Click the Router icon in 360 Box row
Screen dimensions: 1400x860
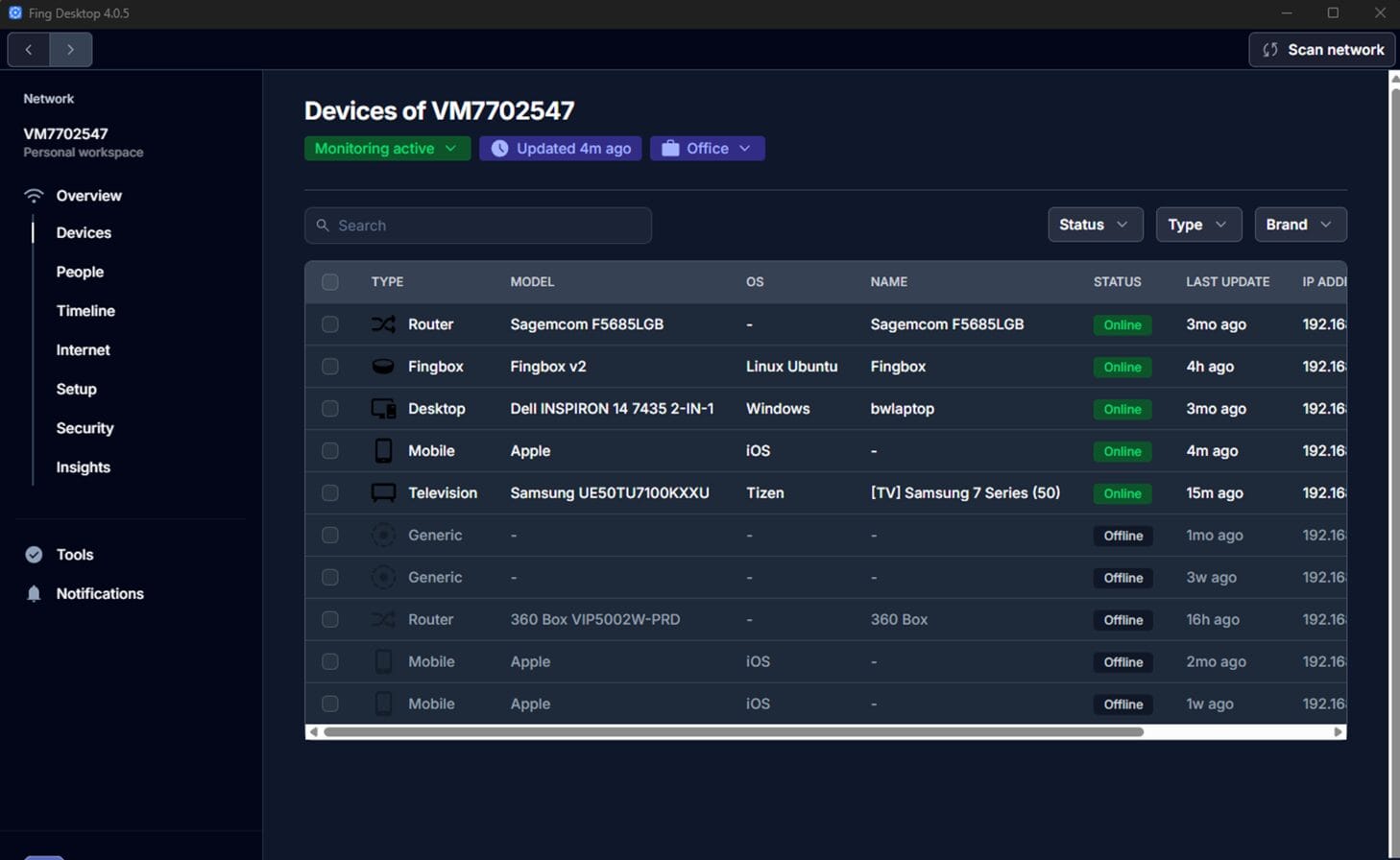(x=383, y=620)
